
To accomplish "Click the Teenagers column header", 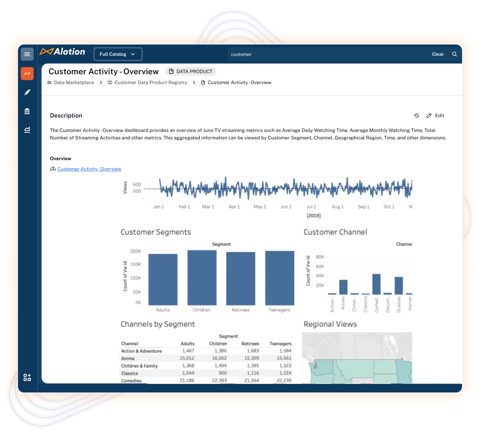I will [x=280, y=344].
